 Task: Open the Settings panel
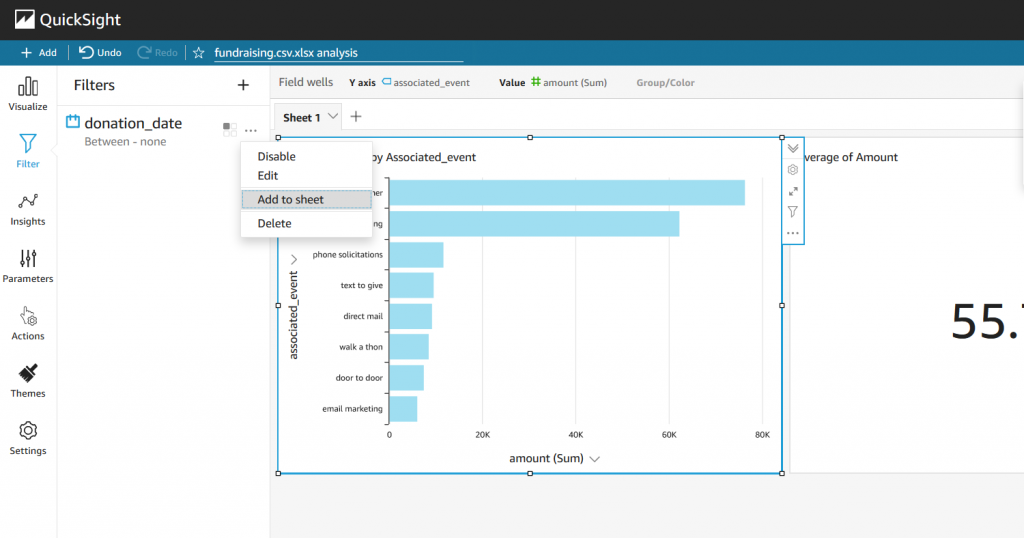click(x=28, y=439)
